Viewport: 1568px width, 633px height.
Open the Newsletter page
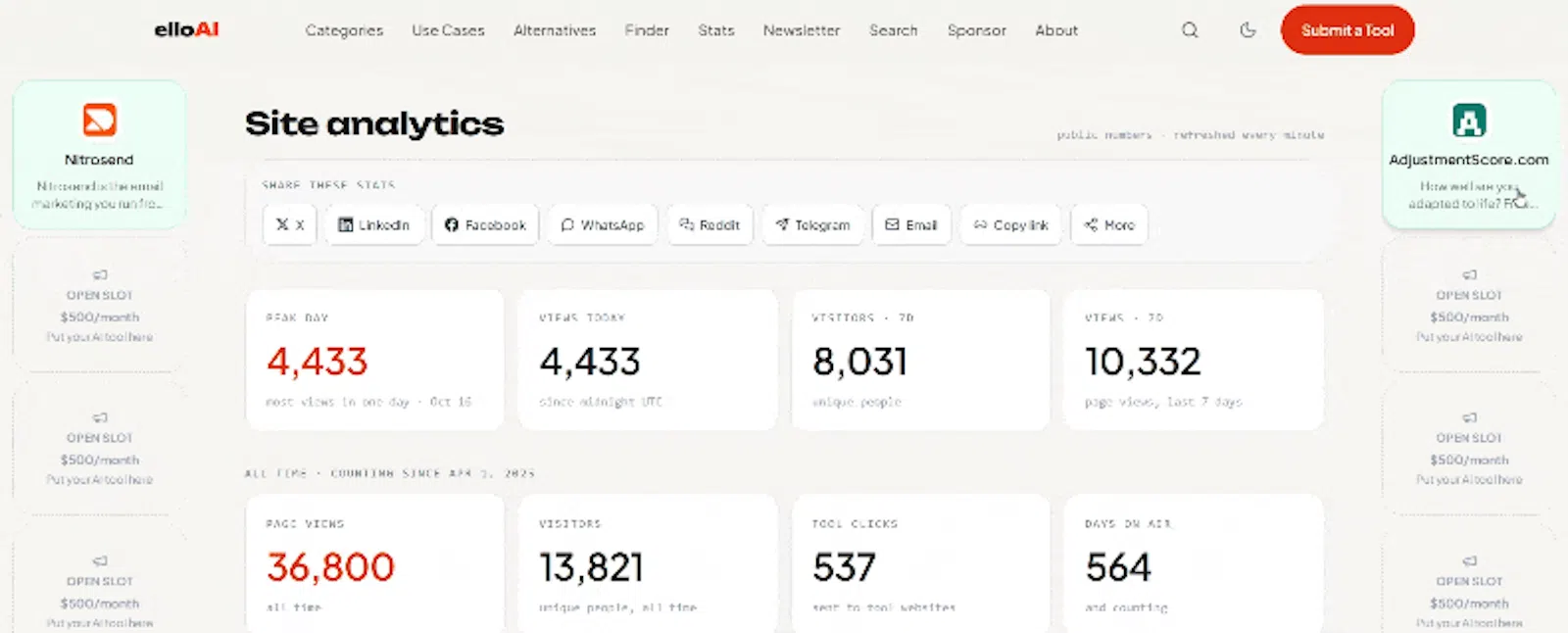click(x=802, y=30)
